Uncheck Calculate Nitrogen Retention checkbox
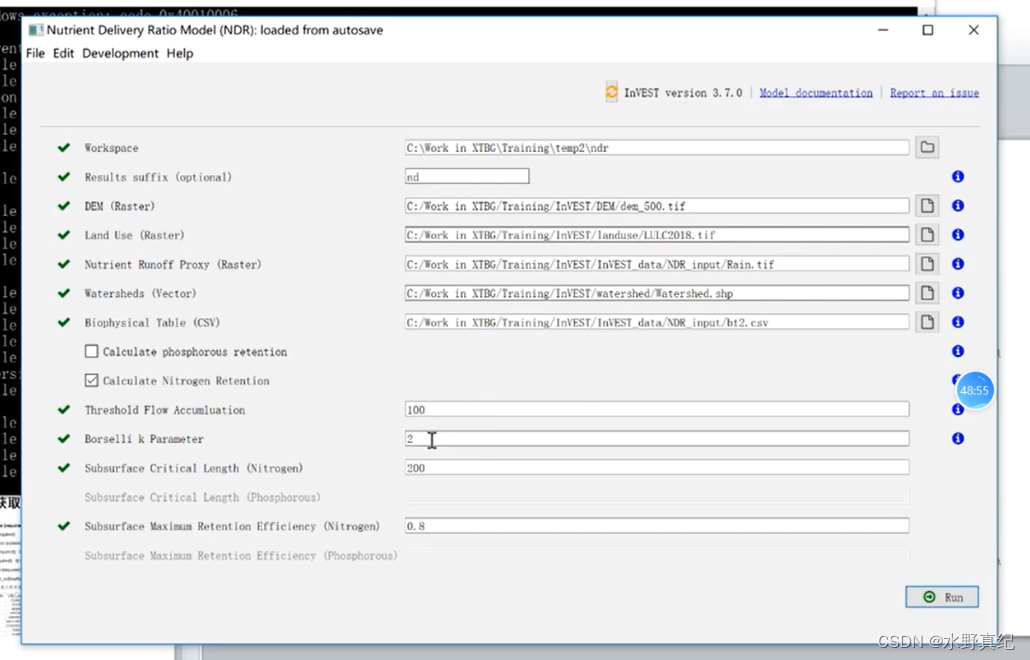This screenshot has width=1030, height=660. 91,380
